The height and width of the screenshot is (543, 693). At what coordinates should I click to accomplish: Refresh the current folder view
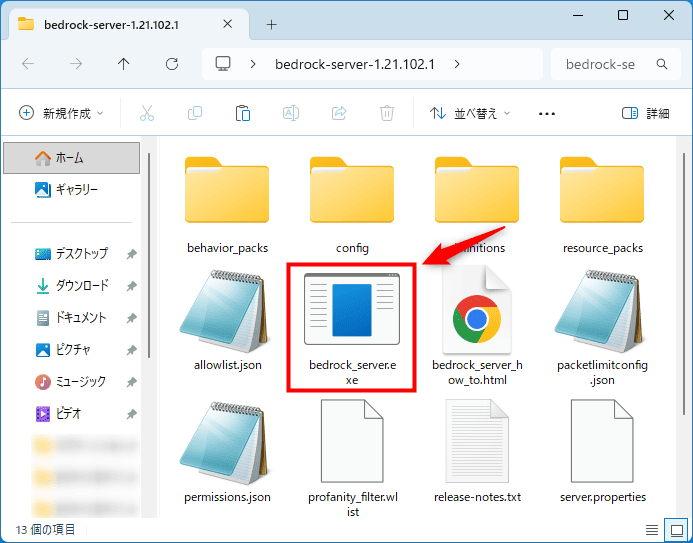(172, 64)
